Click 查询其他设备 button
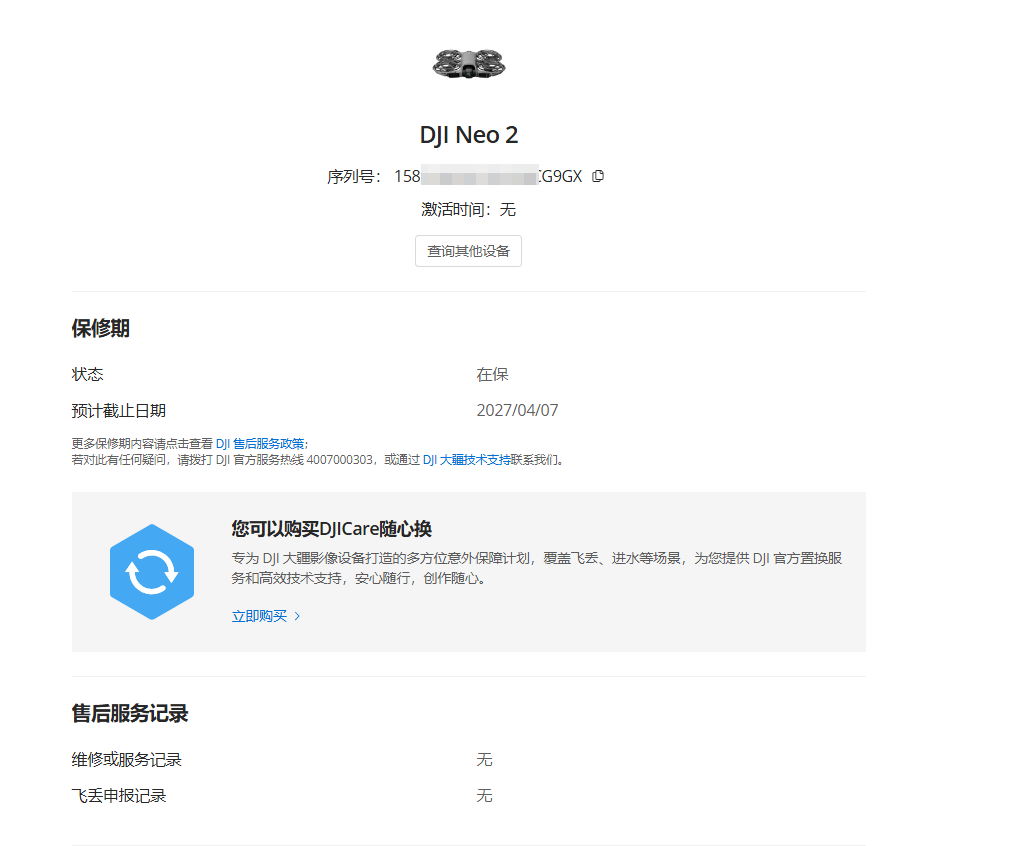1013x846 pixels. pos(468,251)
